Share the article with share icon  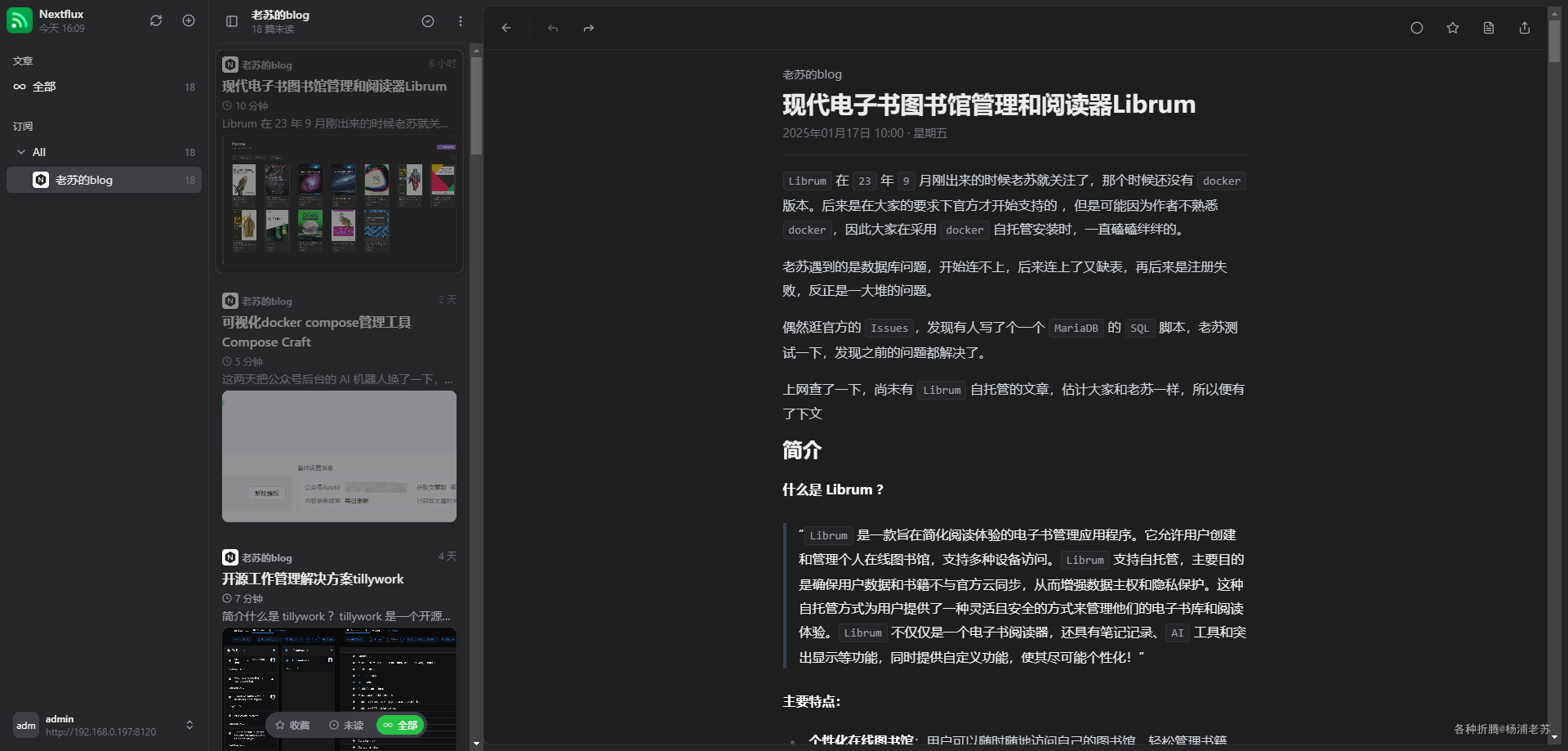click(x=1525, y=28)
